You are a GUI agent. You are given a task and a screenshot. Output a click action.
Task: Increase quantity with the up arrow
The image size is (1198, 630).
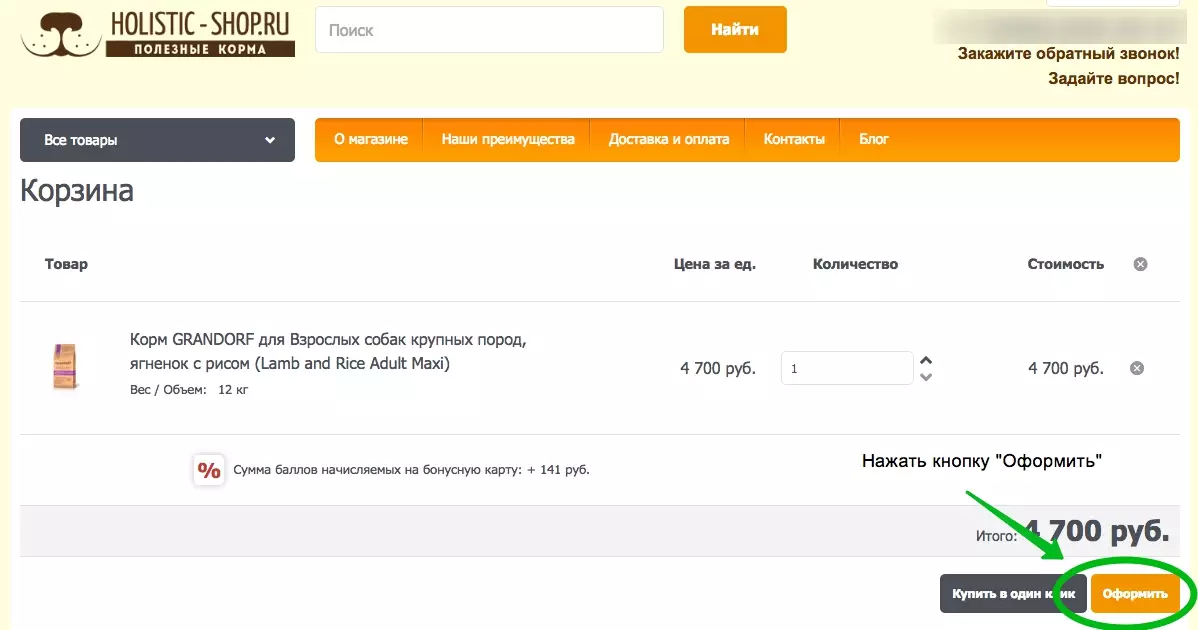(x=926, y=360)
